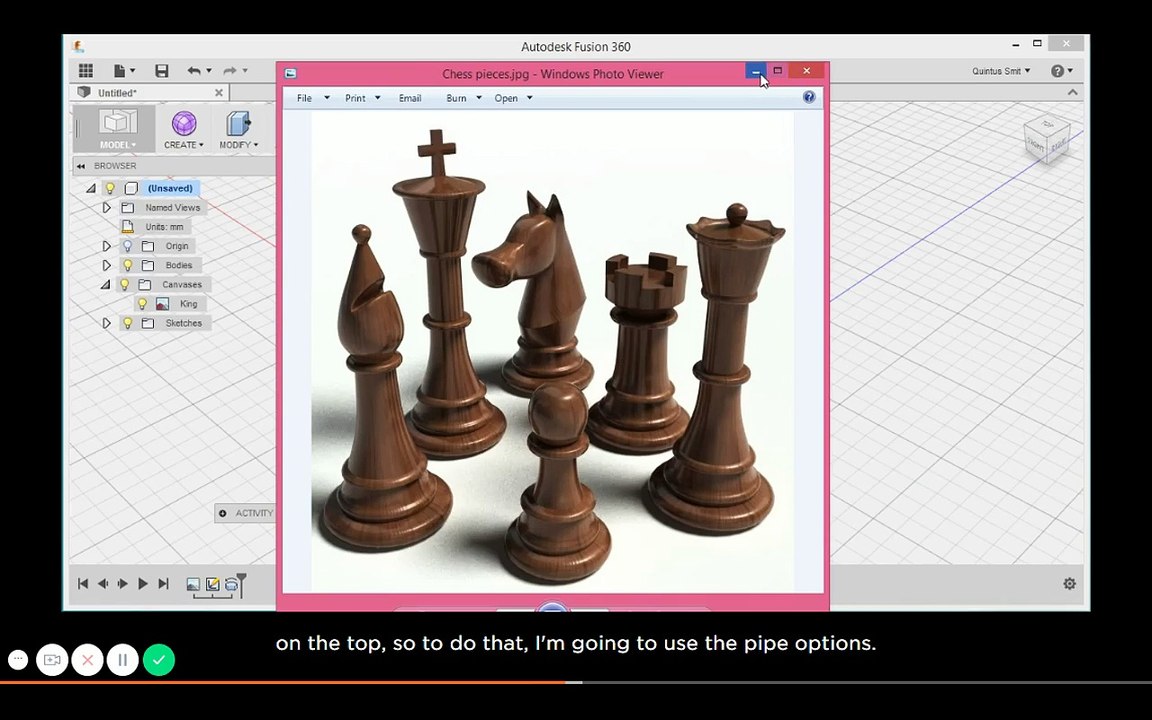Viewport: 1152px width, 720px height.
Task: Collapse the toolbar with the chevron arrow
Action: (1073, 93)
